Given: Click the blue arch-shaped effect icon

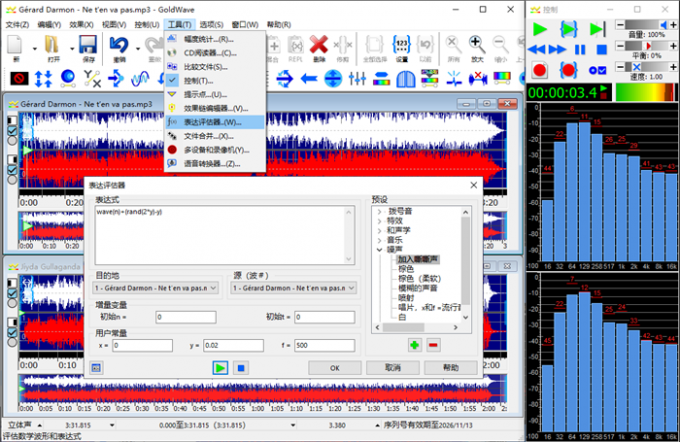Looking at the screenshot, I should pos(405,79).
